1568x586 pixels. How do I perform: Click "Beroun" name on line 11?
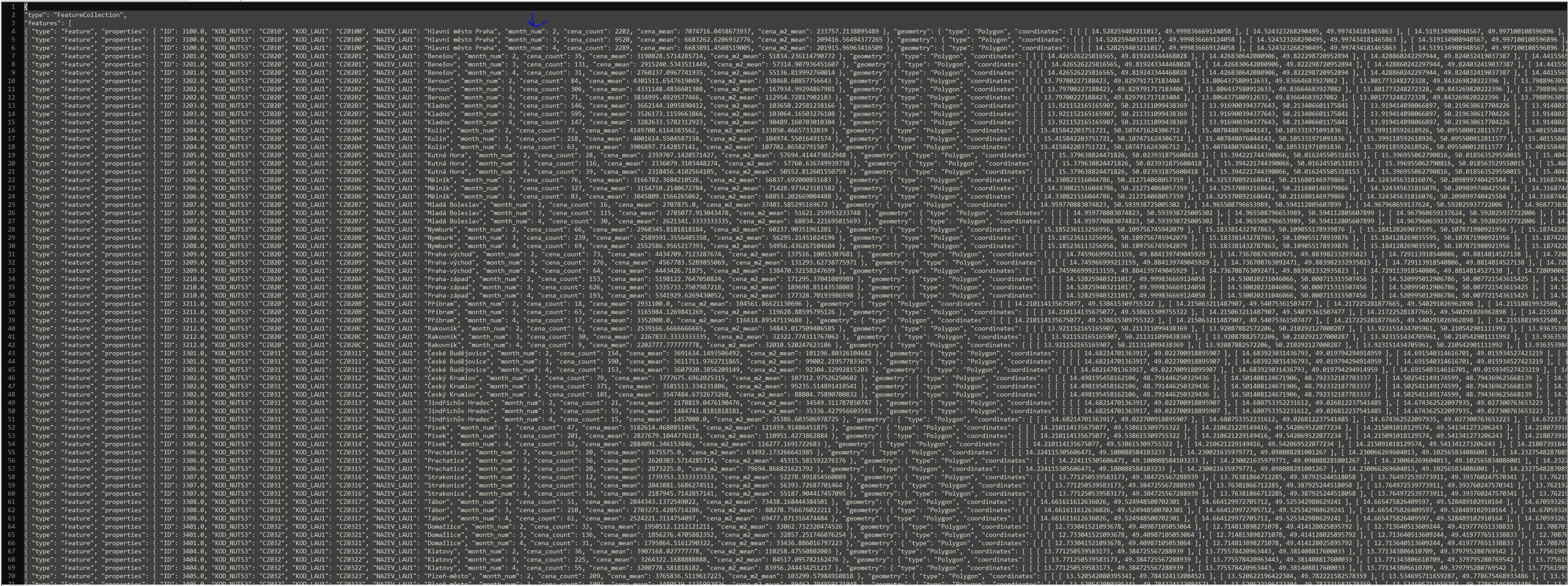tap(439, 89)
